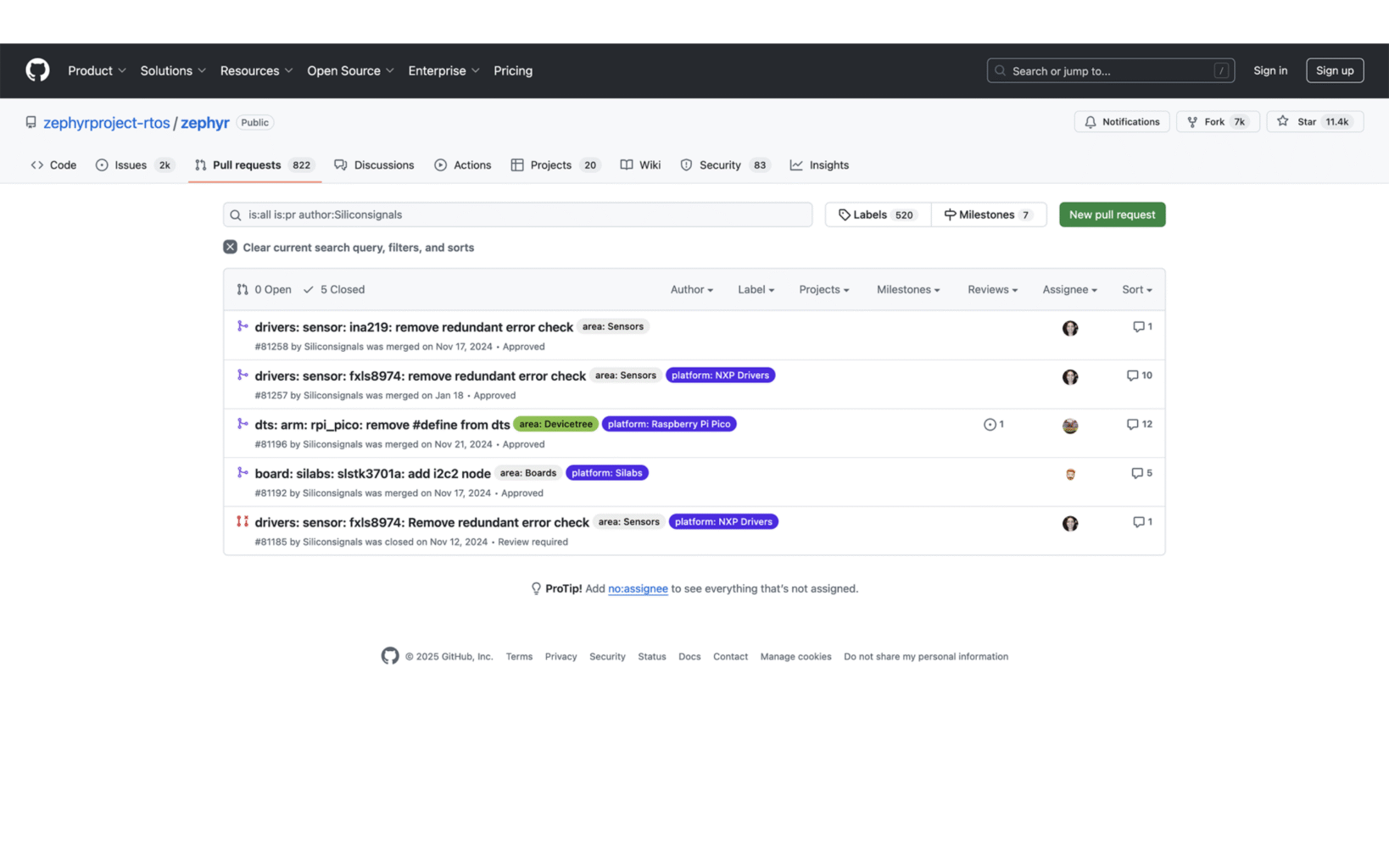Open PR 'board: silabs: slstk3701a: add i2c2 node'
Image resolution: width=1389 pixels, height=868 pixels.
pyautogui.click(x=372, y=474)
